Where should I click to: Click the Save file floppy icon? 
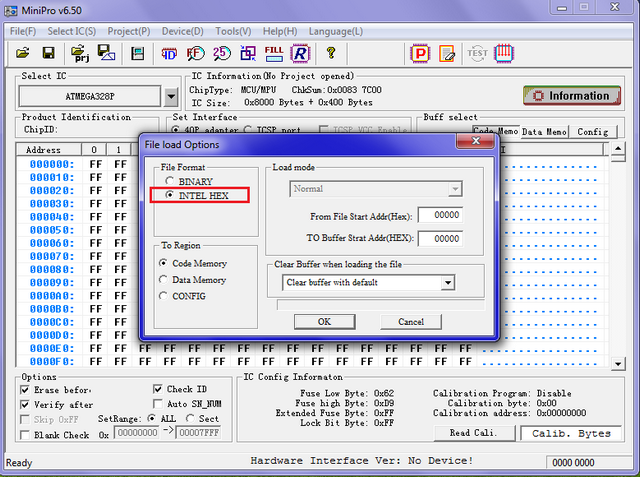point(49,53)
